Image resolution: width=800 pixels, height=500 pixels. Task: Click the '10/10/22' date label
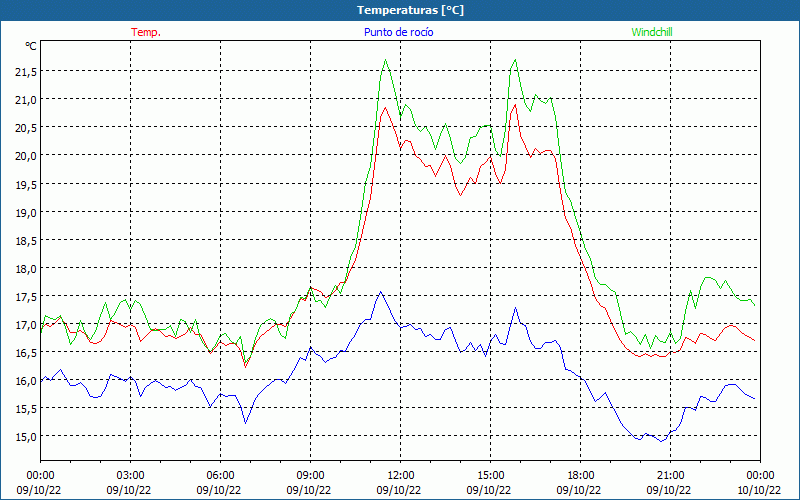click(x=759, y=490)
